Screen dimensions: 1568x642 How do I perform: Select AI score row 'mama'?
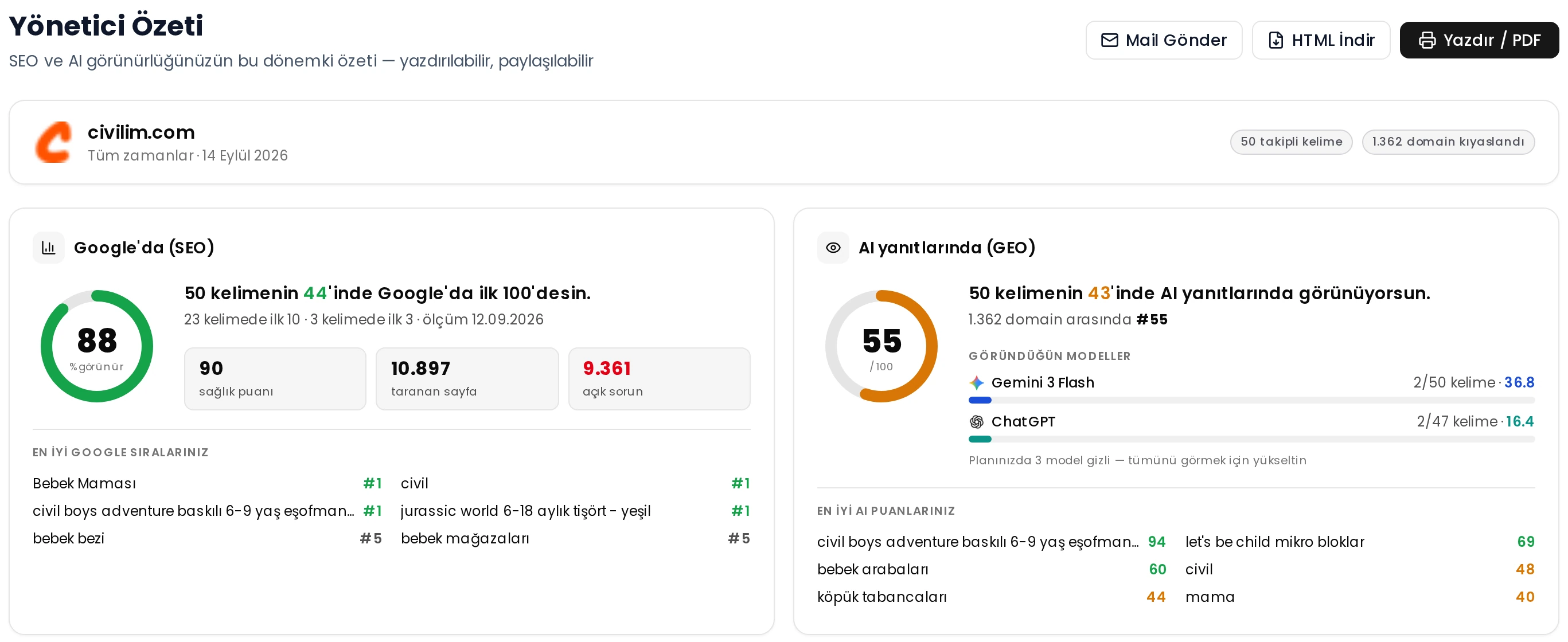[1360, 597]
